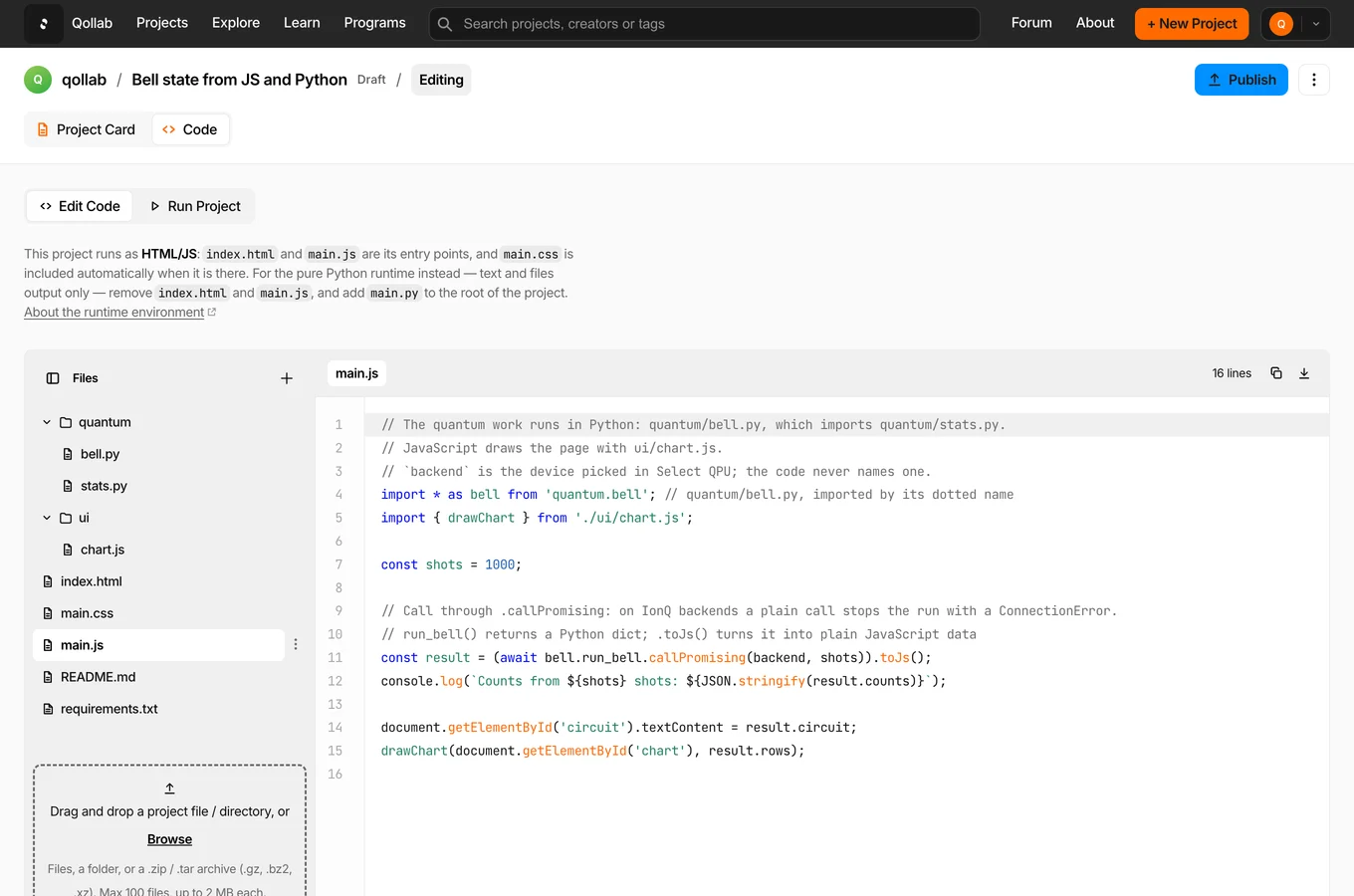Open the Learn menu
Viewport: 1354px width, 896px height.
pos(302,23)
